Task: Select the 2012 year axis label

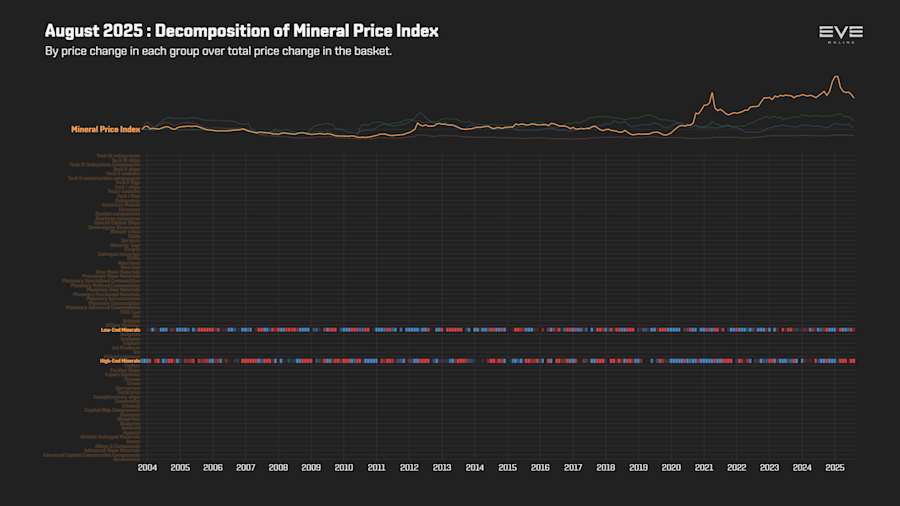Action: click(409, 468)
